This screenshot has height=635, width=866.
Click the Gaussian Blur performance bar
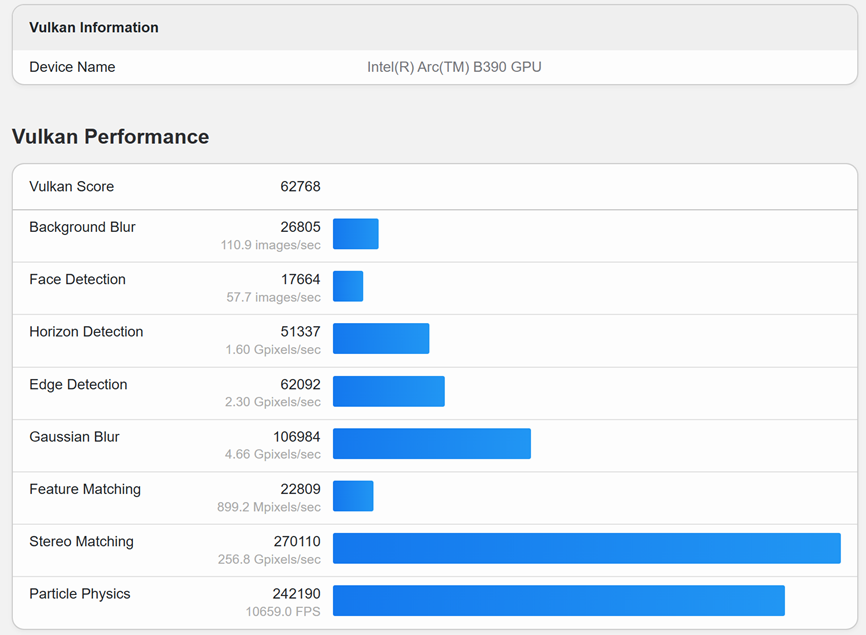(x=431, y=443)
